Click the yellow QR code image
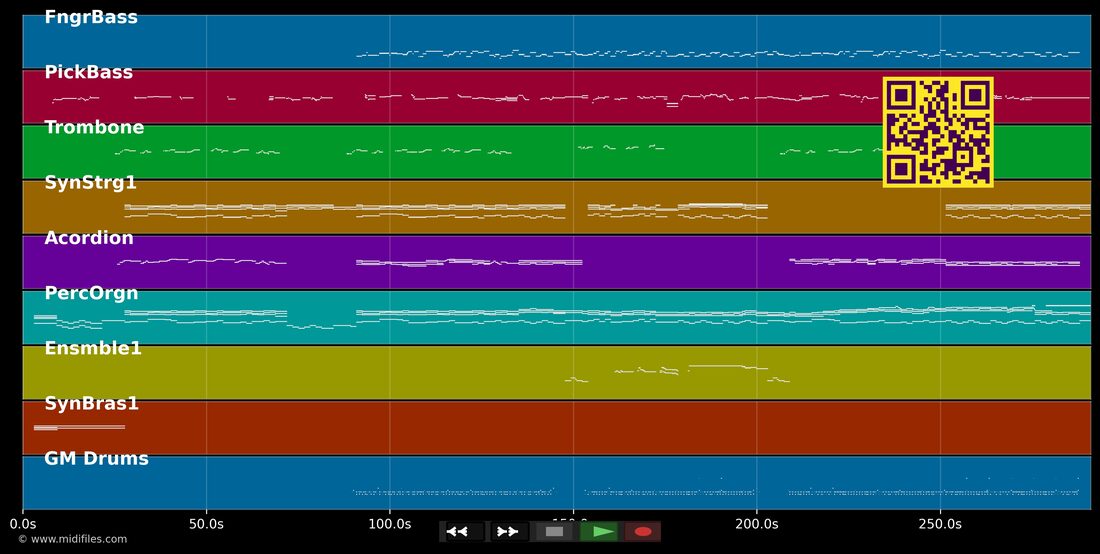Viewport: 1100px width, 554px height. (938, 132)
